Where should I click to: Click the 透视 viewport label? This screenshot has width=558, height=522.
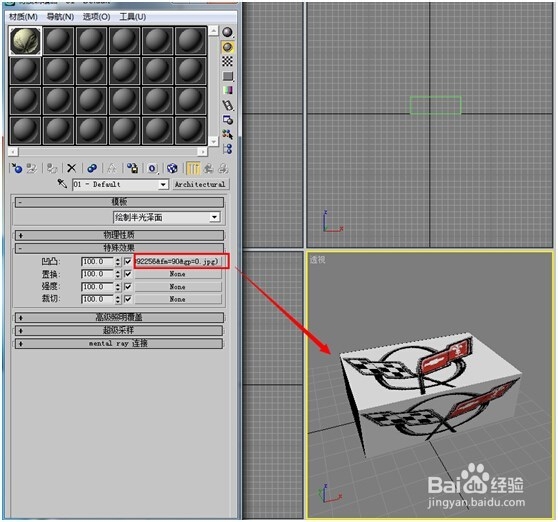[317, 260]
